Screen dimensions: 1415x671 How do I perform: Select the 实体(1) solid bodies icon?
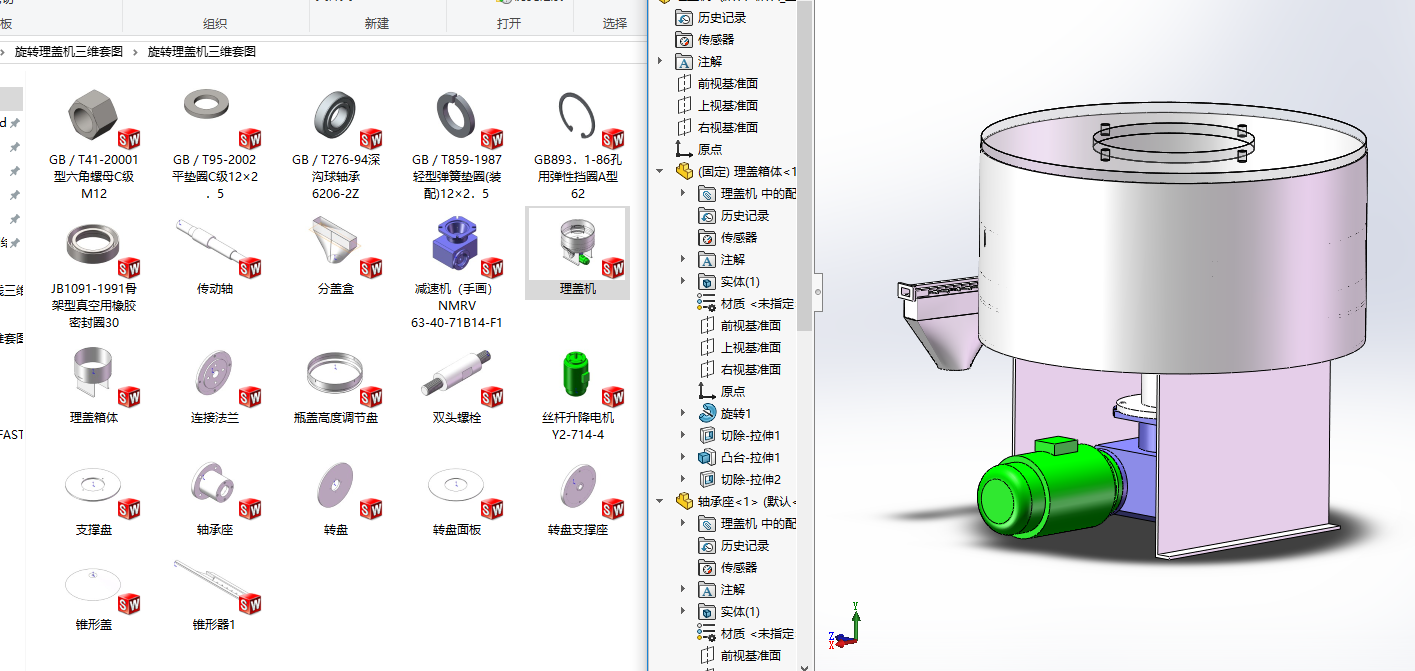(x=708, y=281)
